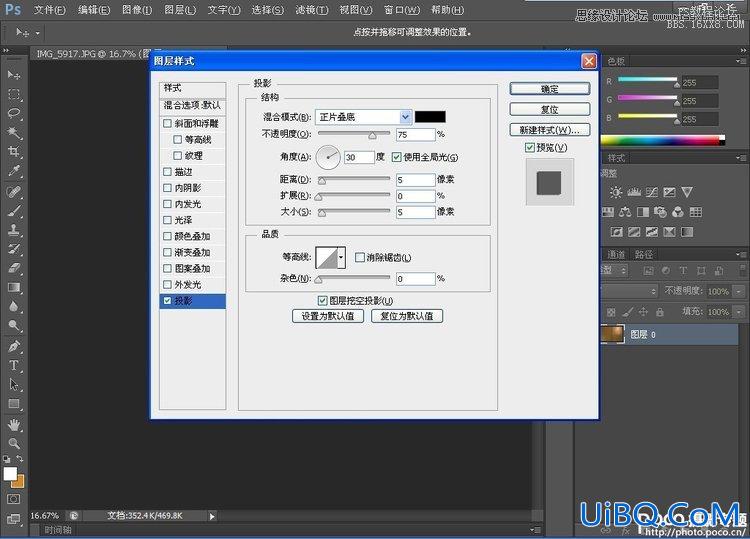
Task: Uncheck the 投影 style checkbox
Action: pos(167,301)
